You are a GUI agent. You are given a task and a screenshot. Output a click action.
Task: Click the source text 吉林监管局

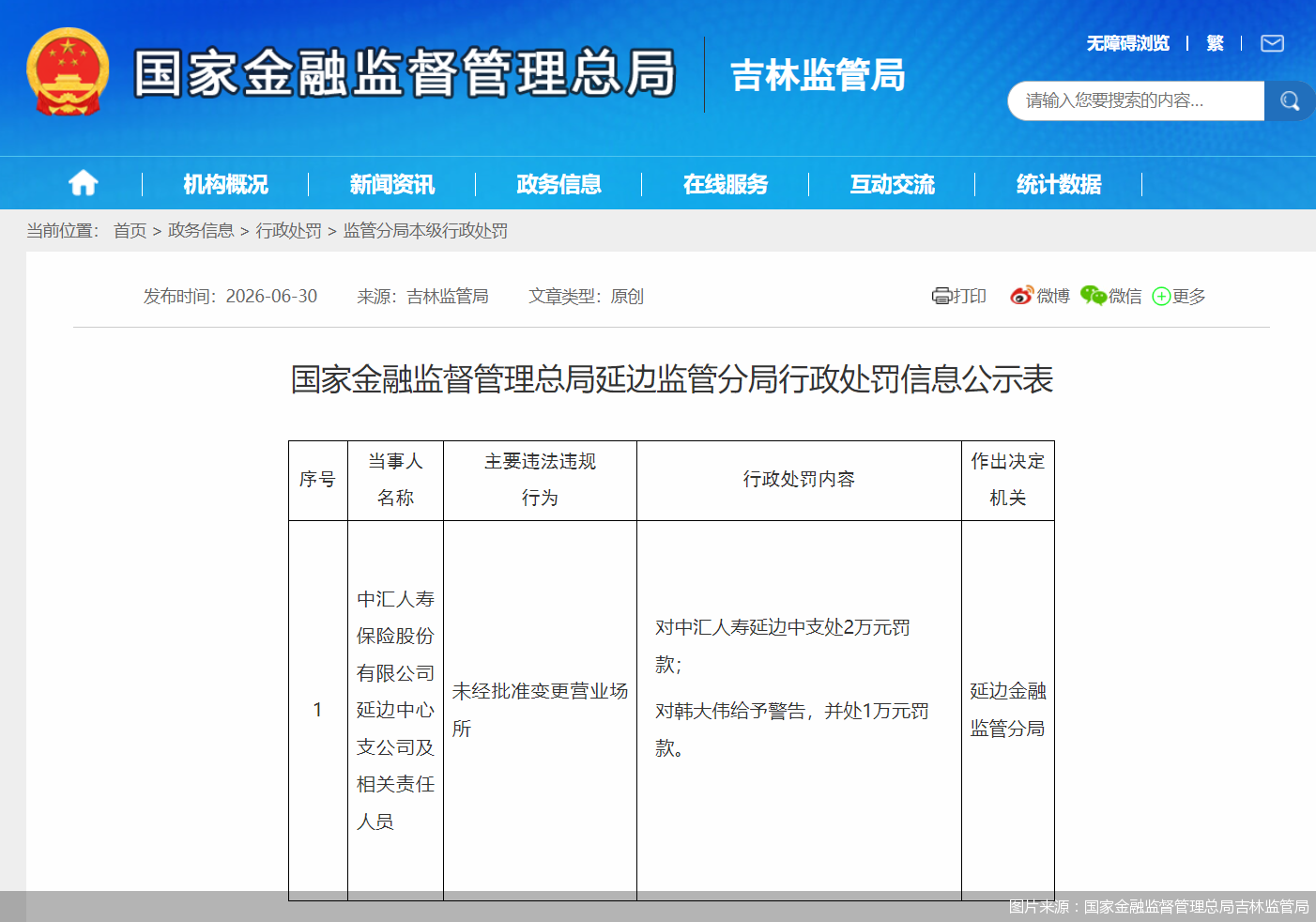pyautogui.click(x=448, y=297)
